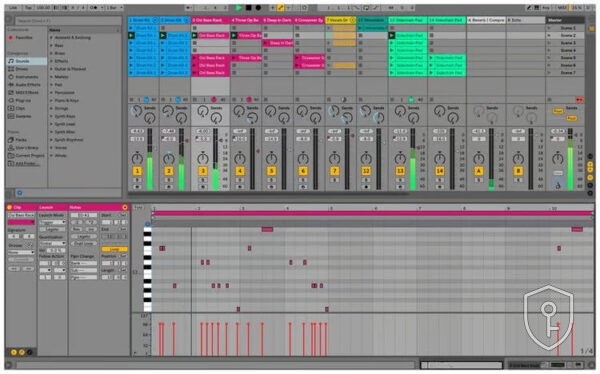Click the pink clip color swatch
Screen dimensions: 600x374
point(21,222)
